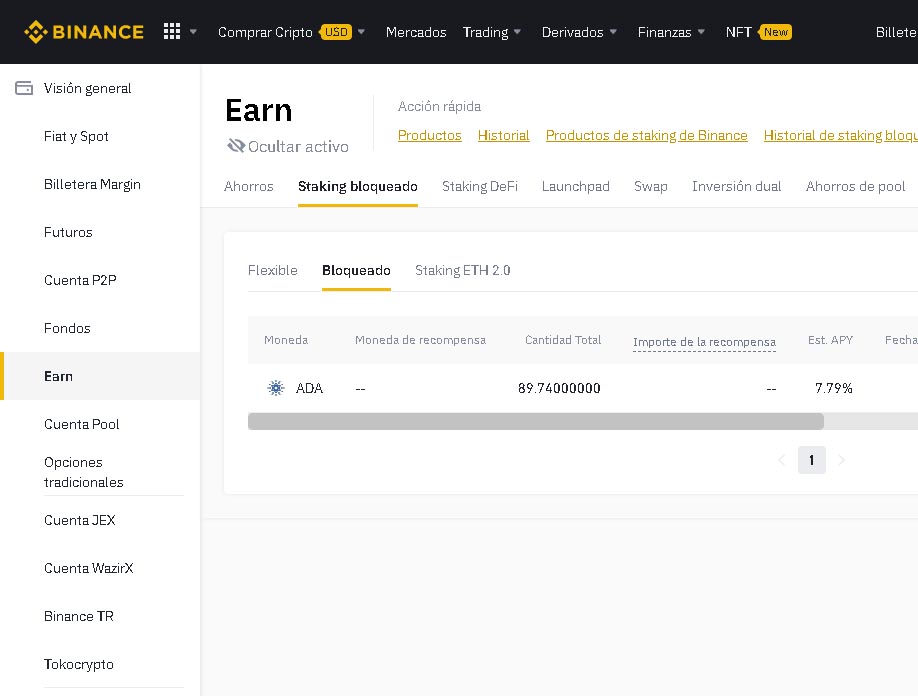Go to the previous results page

click(x=782, y=460)
